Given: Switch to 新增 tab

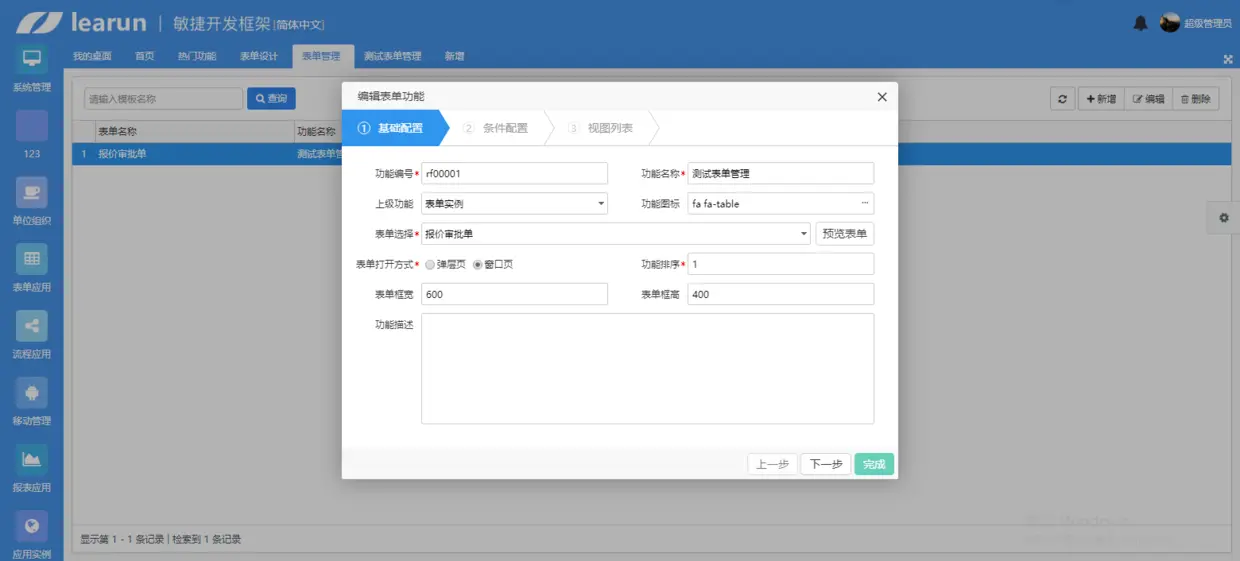Looking at the screenshot, I should point(454,57).
